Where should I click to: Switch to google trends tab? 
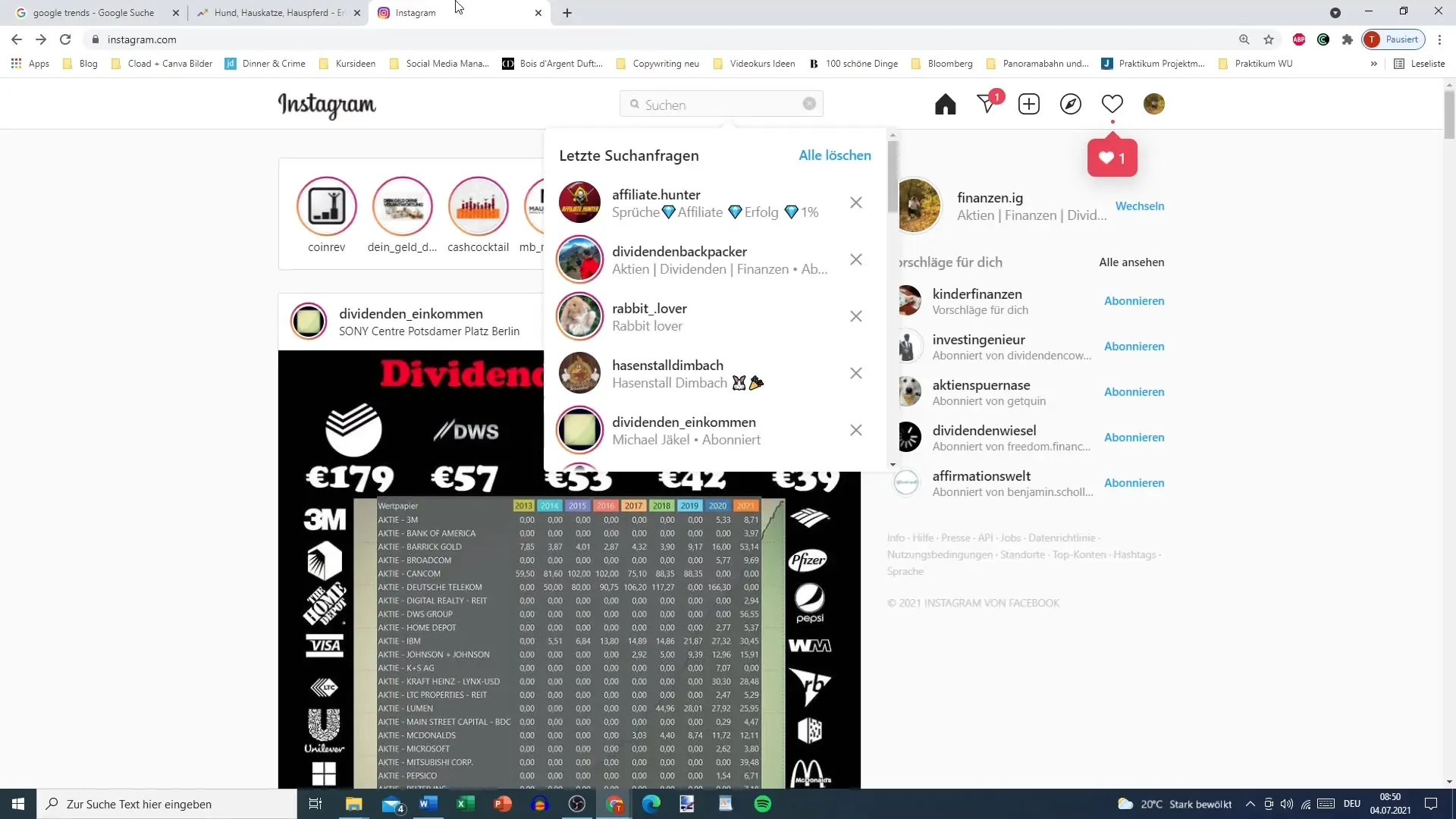click(x=94, y=13)
